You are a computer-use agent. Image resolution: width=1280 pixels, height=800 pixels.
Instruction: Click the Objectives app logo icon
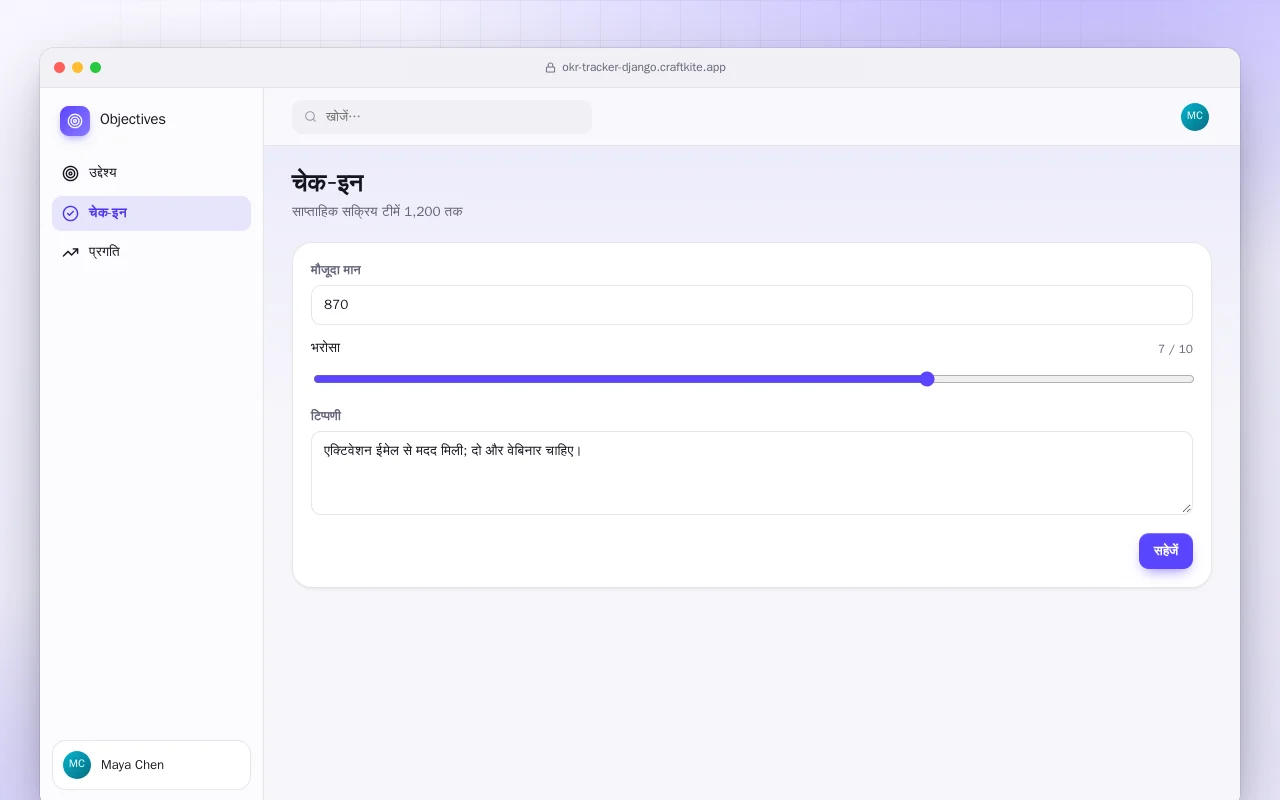coord(75,121)
